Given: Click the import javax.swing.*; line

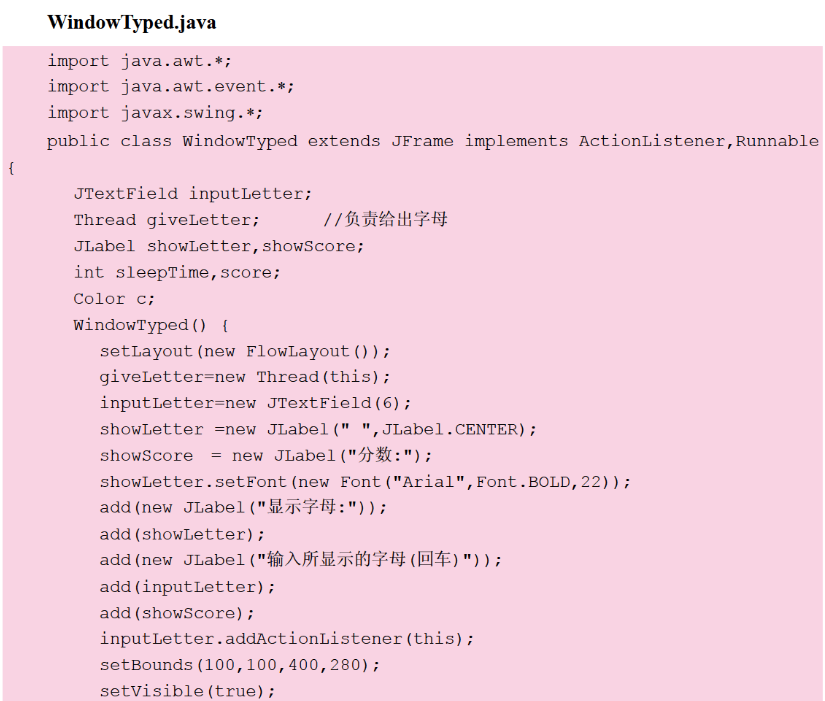Looking at the screenshot, I should pos(155,113).
